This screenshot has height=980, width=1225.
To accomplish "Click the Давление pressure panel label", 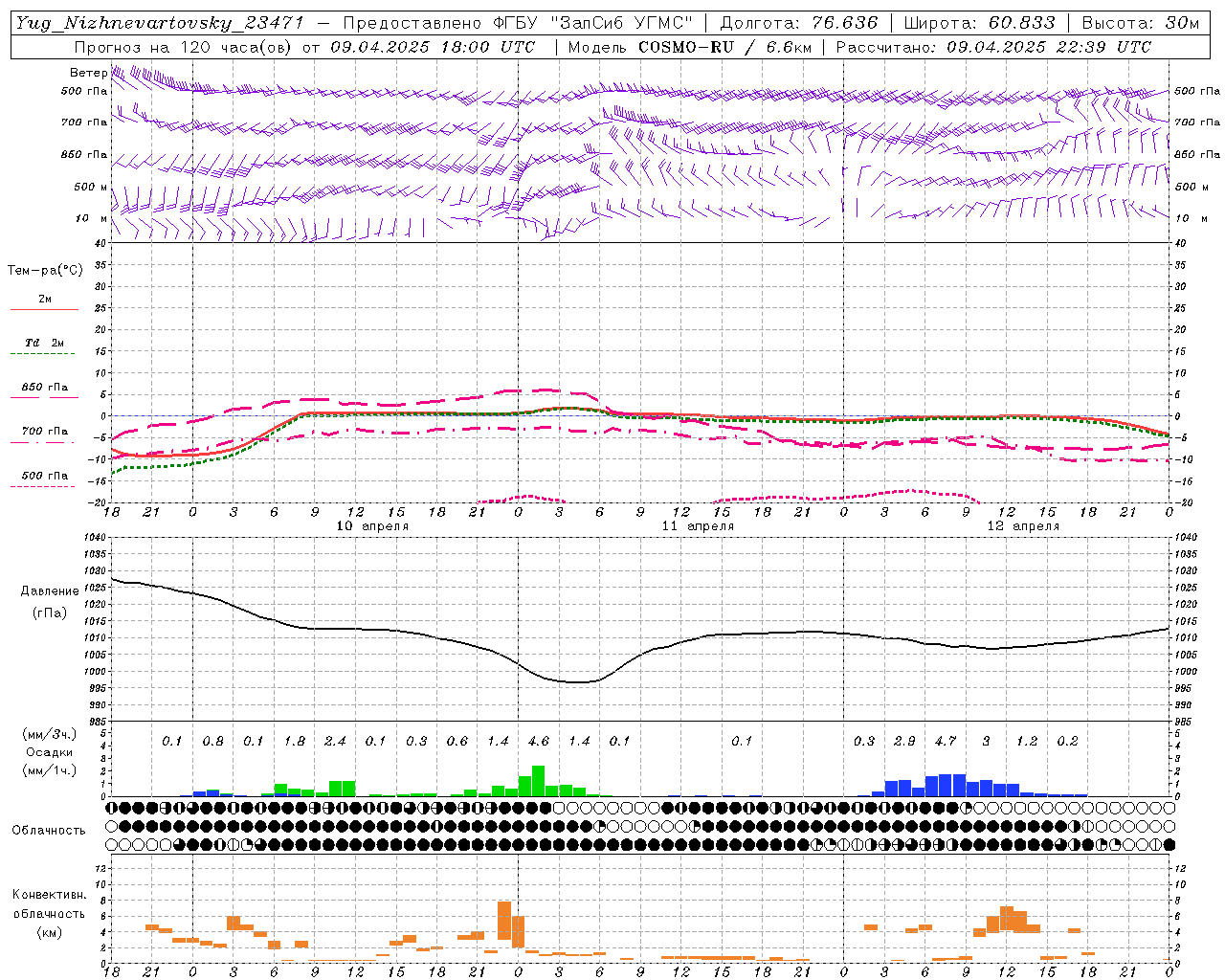I will tap(50, 591).
